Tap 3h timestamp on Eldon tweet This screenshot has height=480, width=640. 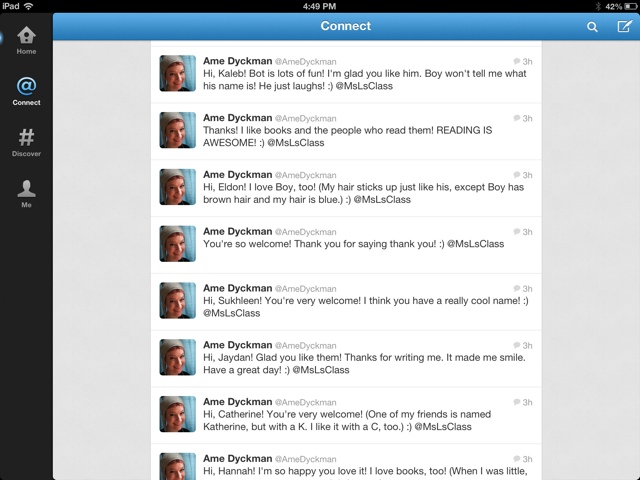(527, 175)
